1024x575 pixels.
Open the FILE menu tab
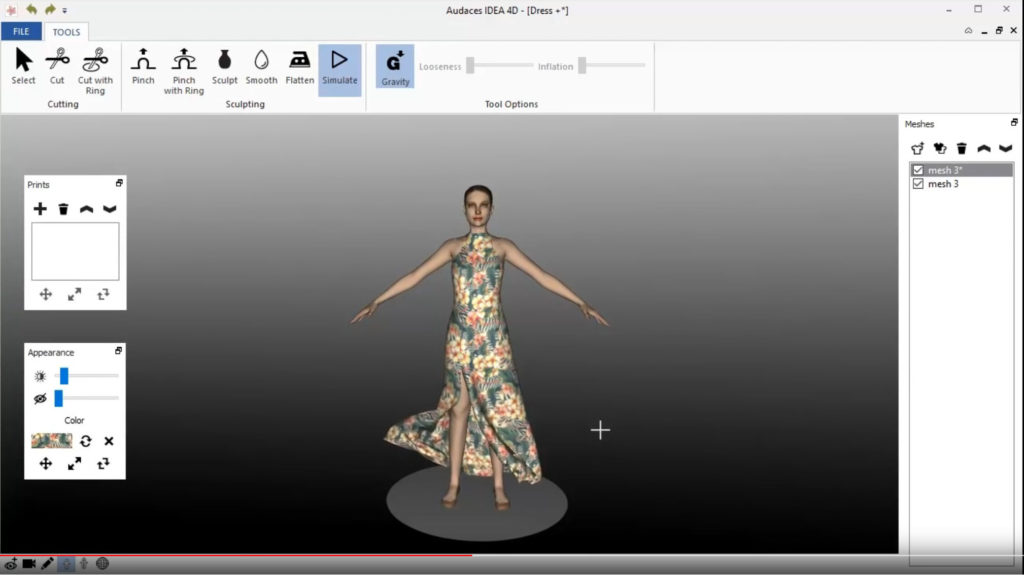tap(21, 32)
